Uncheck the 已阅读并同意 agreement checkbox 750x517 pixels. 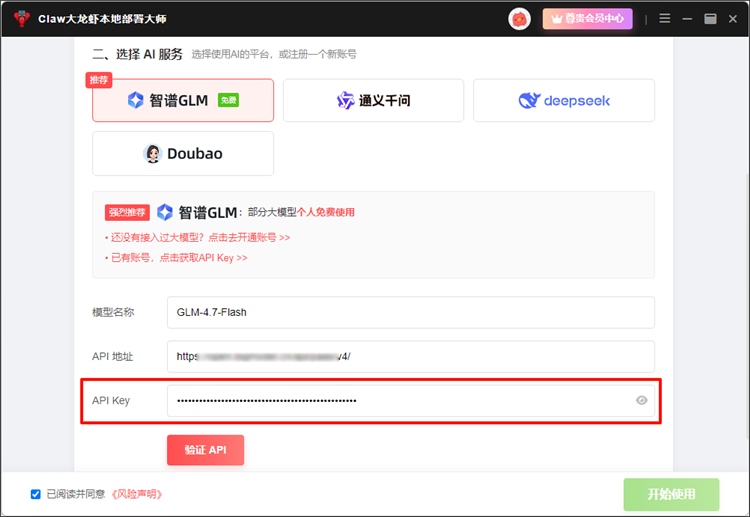tap(36, 494)
